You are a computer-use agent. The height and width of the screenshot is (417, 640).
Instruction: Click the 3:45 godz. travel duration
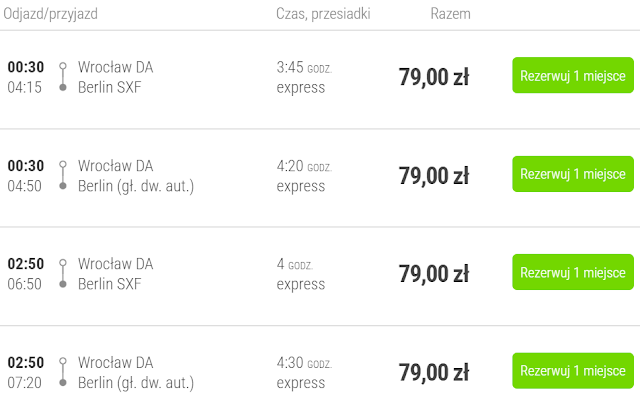click(x=303, y=67)
